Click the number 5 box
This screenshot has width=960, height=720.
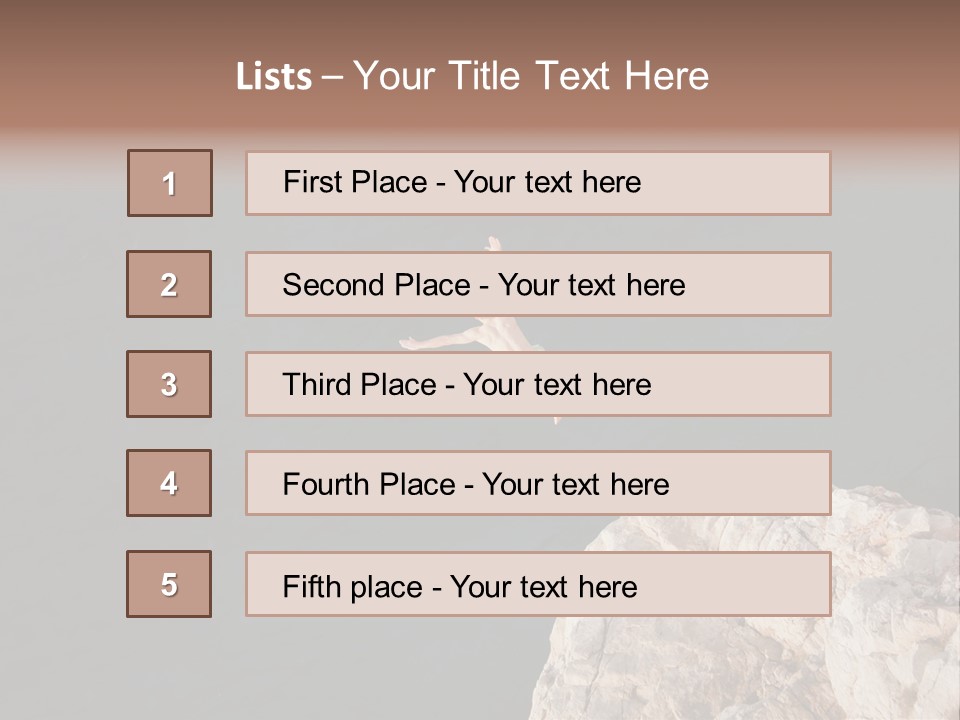(169, 584)
